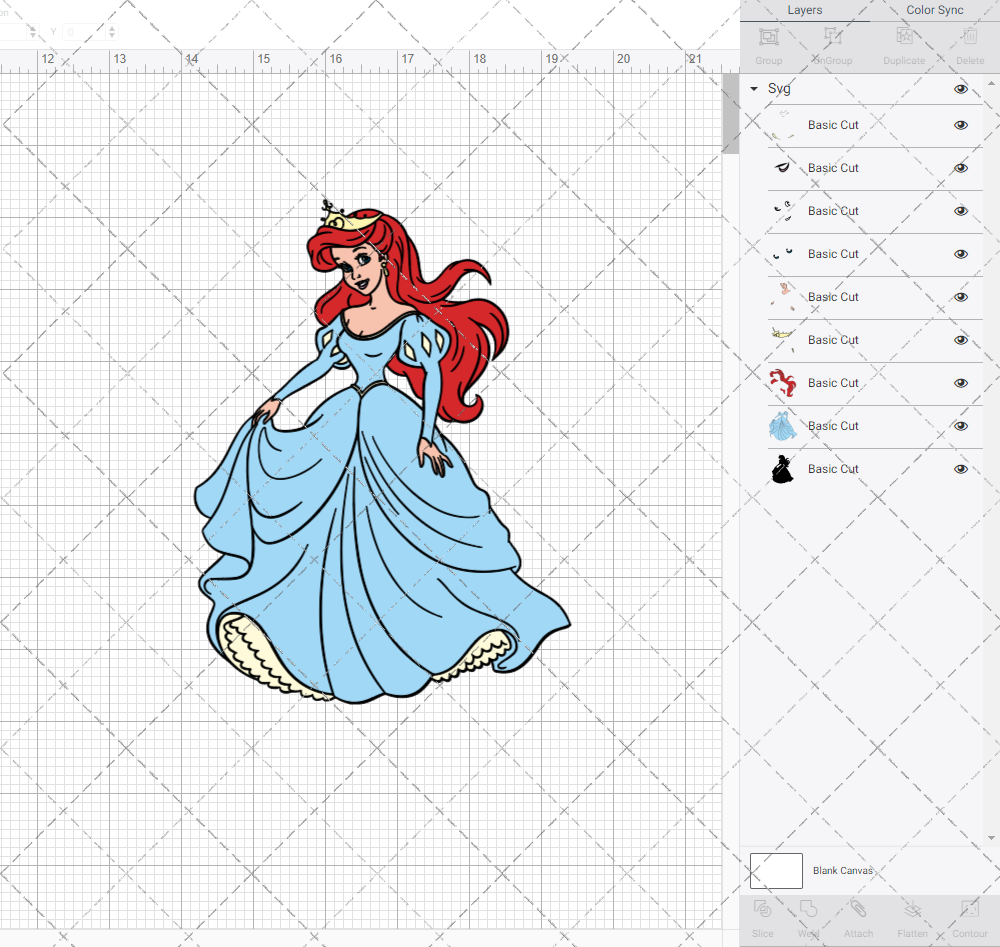Image resolution: width=1000 pixels, height=947 pixels.
Task: Click the Layers panel scroll-up arrow
Action: [990, 84]
